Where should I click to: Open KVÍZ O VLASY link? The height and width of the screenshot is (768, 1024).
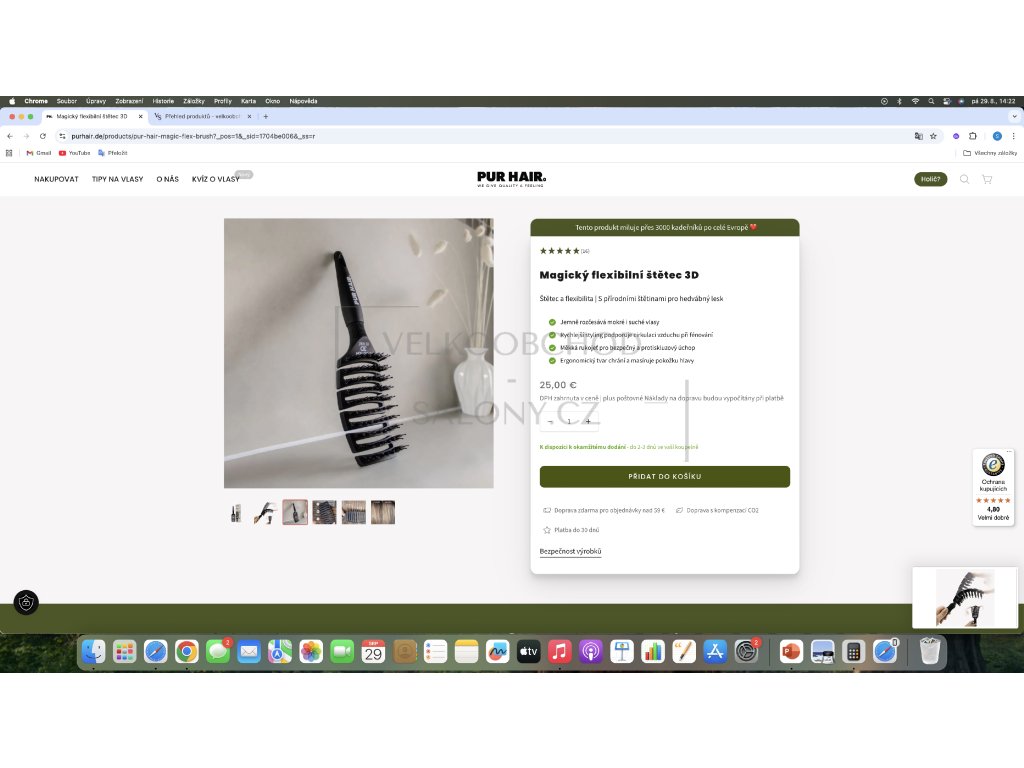[x=216, y=179]
